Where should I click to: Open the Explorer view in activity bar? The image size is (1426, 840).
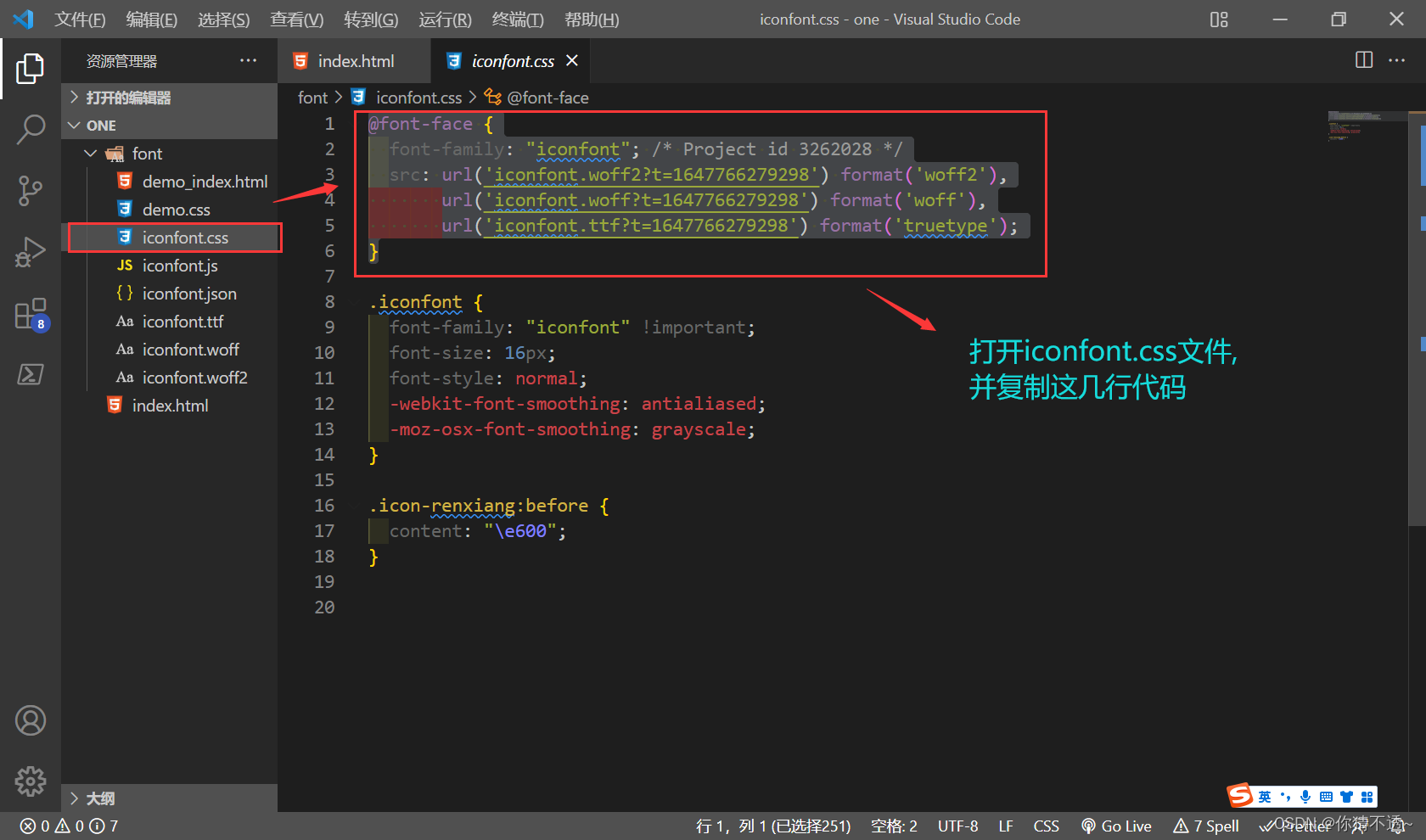[31, 69]
